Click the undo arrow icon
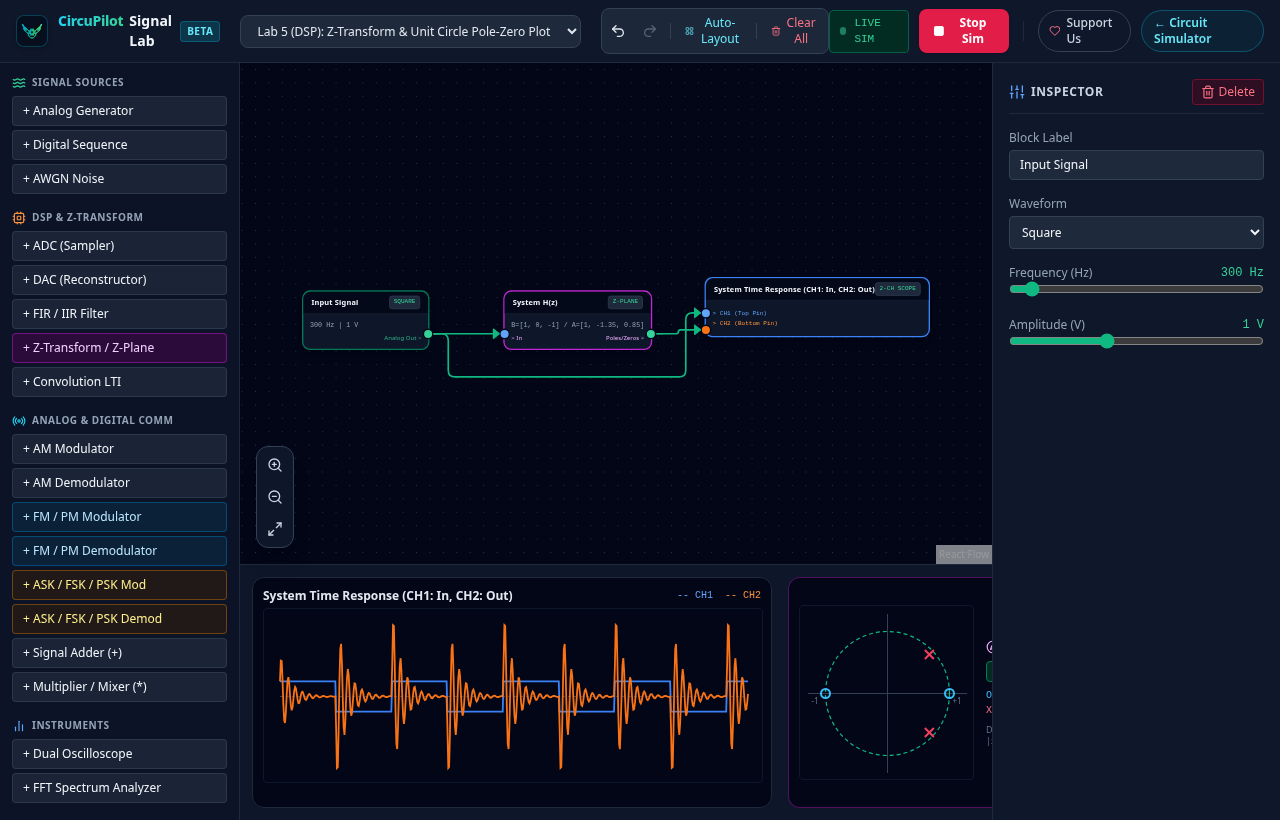Image resolution: width=1280 pixels, height=820 pixels. tap(618, 31)
